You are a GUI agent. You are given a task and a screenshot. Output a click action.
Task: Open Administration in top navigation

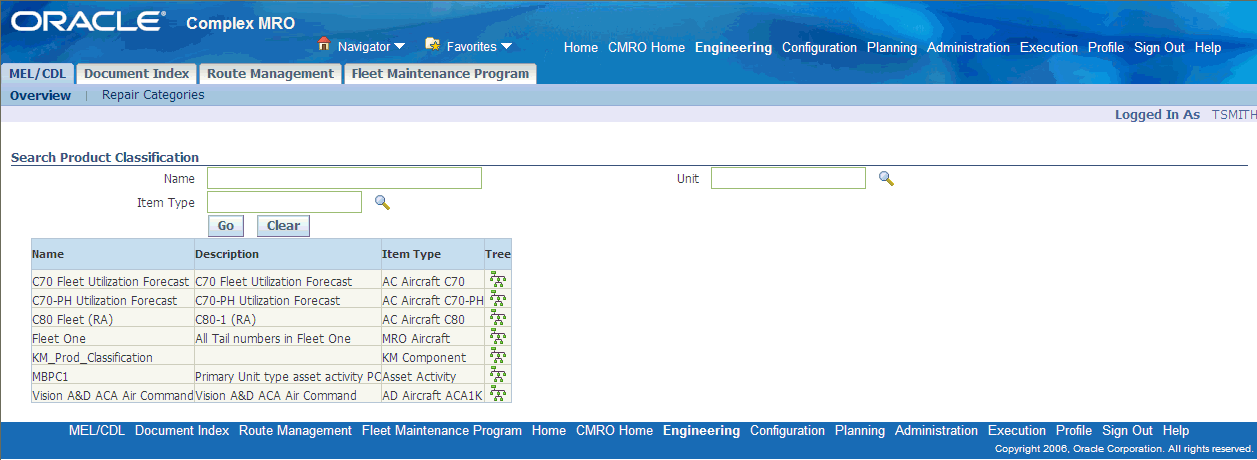click(x=969, y=48)
